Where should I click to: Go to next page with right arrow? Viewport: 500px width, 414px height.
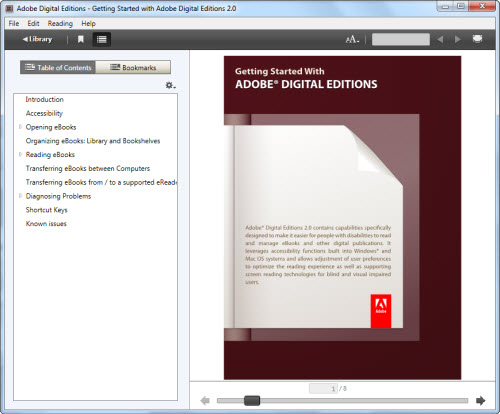click(x=480, y=400)
